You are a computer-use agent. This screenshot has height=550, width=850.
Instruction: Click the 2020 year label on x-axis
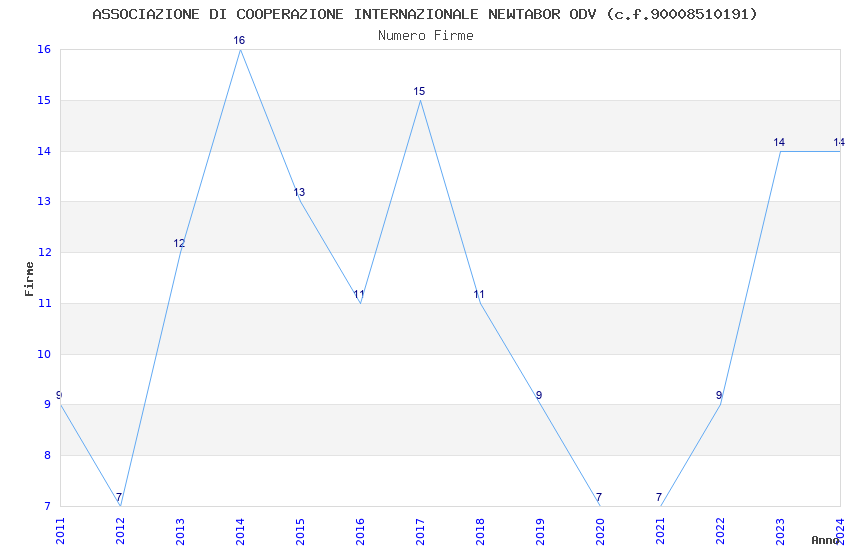point(600,531)
